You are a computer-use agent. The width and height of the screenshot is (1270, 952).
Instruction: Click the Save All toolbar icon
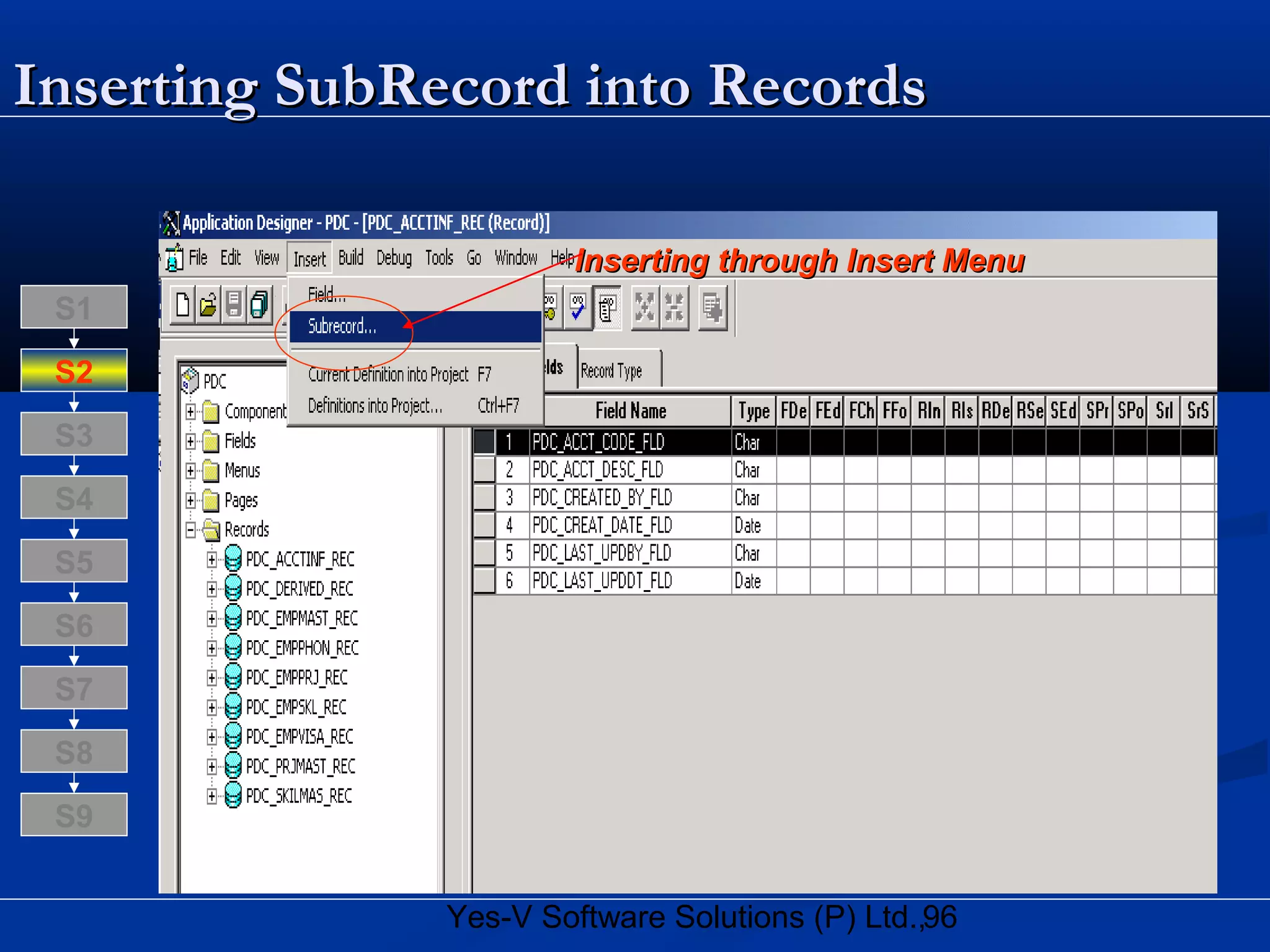(x=259, y=305)
